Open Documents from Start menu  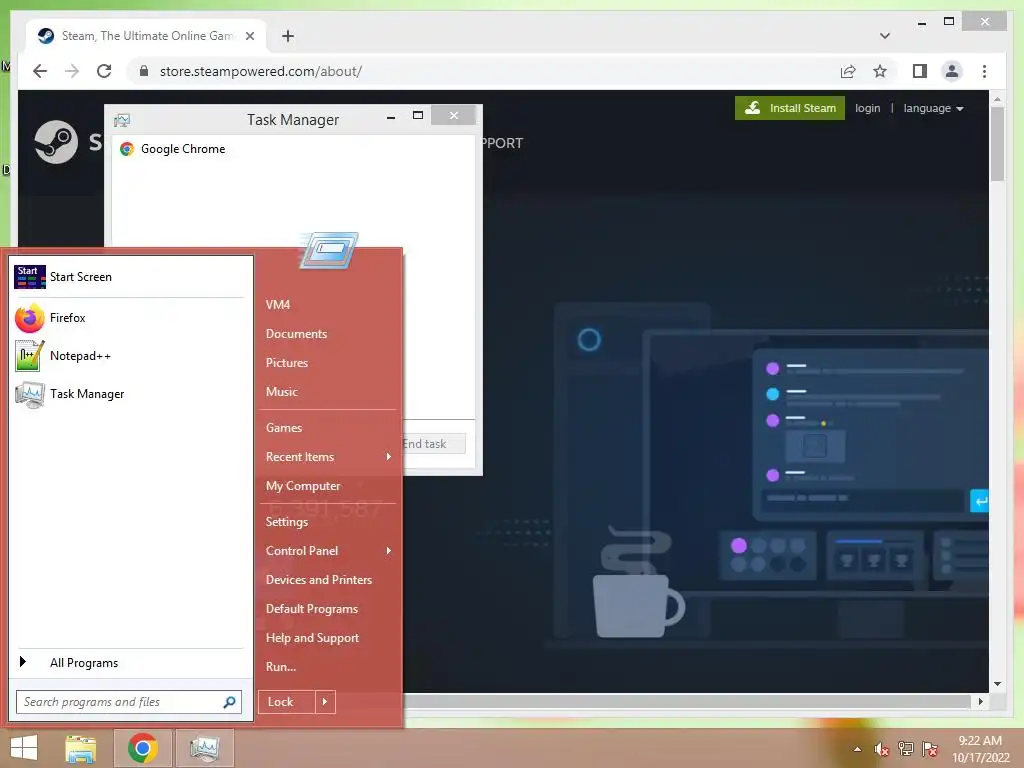click(296, 334)
